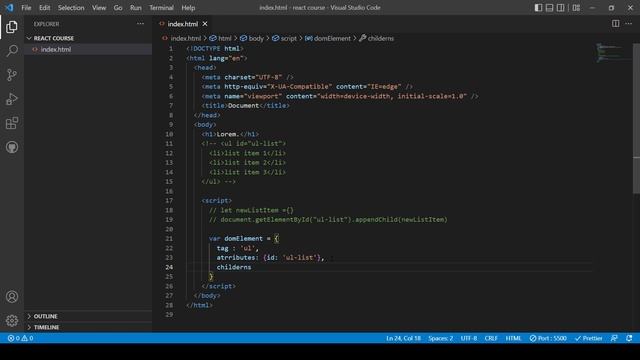Click the word childerns on line 24
Image resolution: width=640 pixels, height=360 pixels.
coord(234,267)
